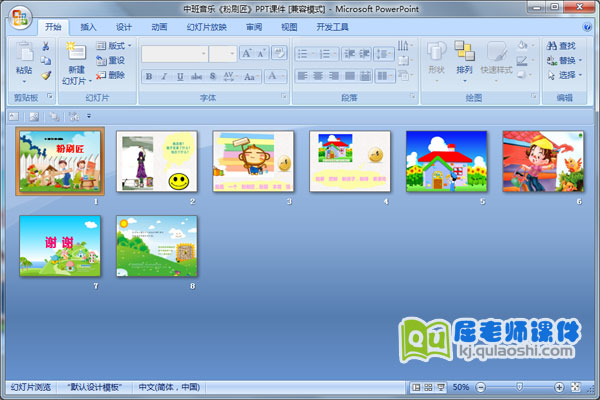
Task: Click the zoom slider handle
Action: [x=519, y=387]
